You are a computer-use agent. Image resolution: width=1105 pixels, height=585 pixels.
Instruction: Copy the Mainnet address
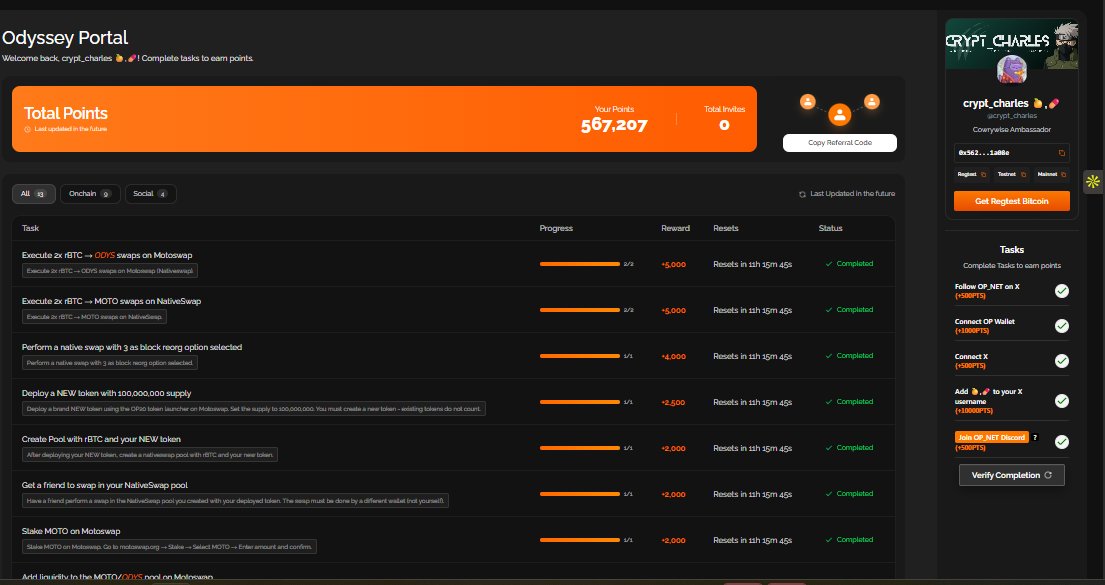1063,175
